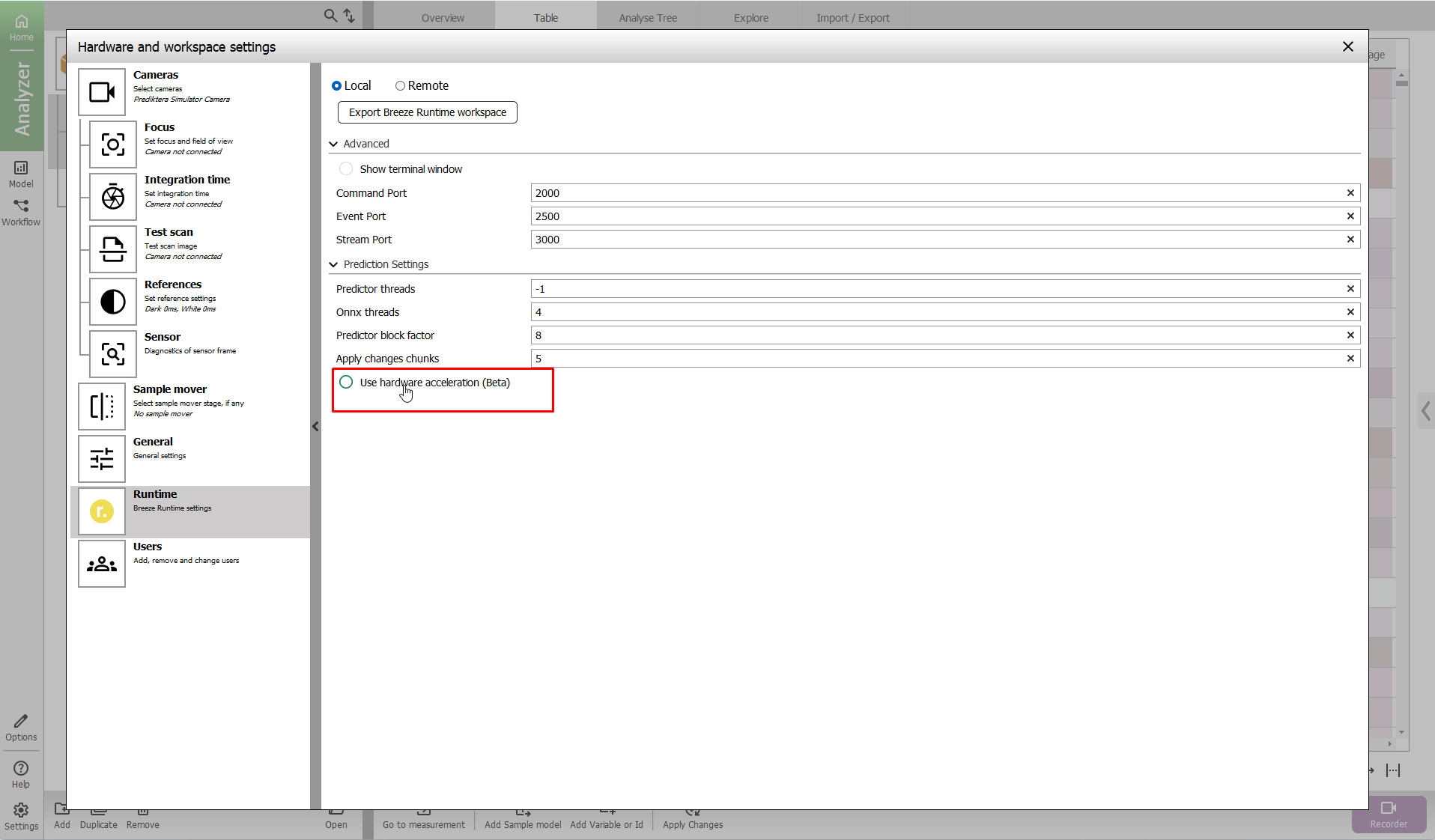Collapse the Prediction Settings section
The height and width of the screenshot is (840, 1435).
pyautogui.click(x=333, y=264)
